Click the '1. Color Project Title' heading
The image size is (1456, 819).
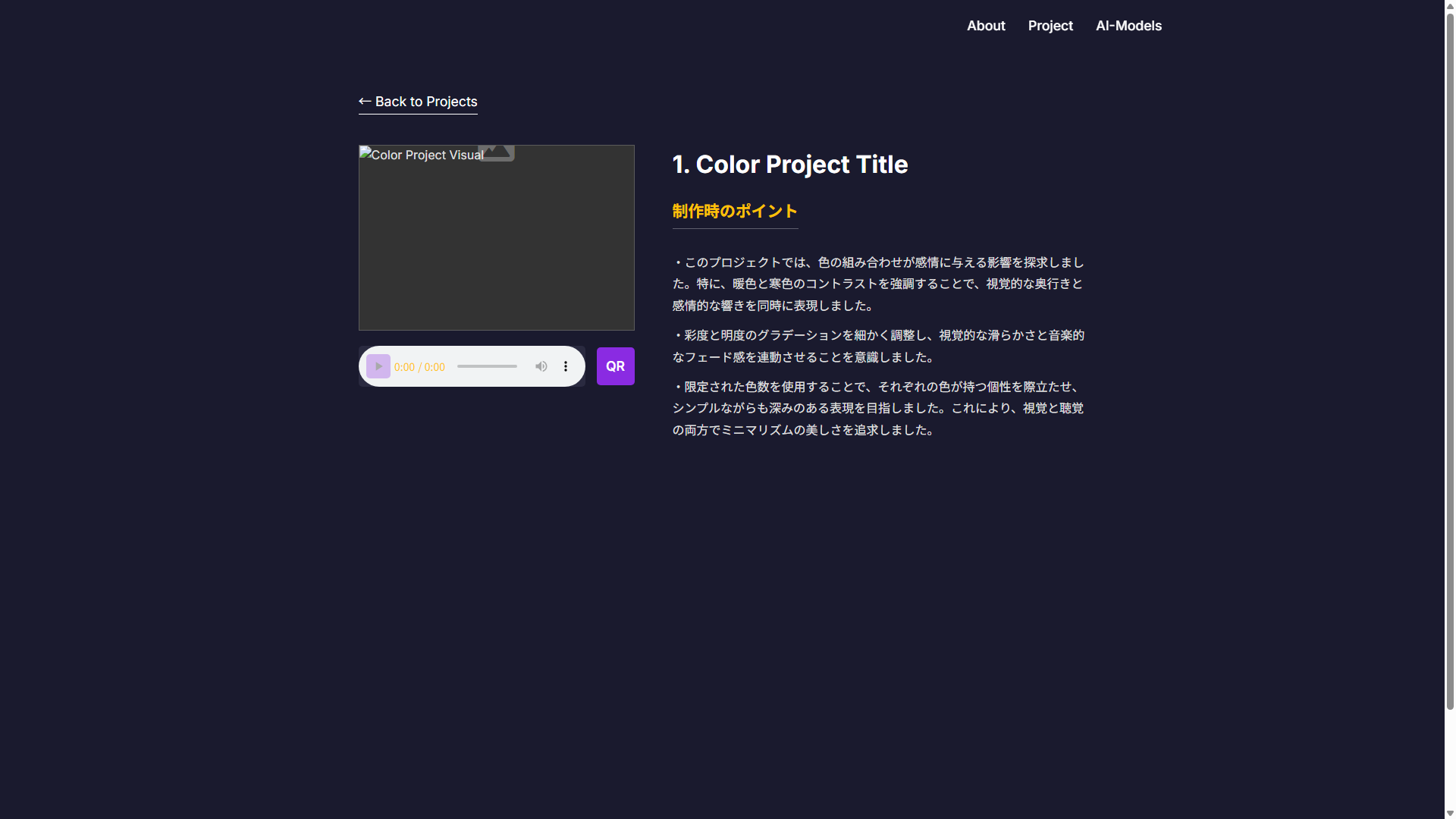tap(789, 165)
